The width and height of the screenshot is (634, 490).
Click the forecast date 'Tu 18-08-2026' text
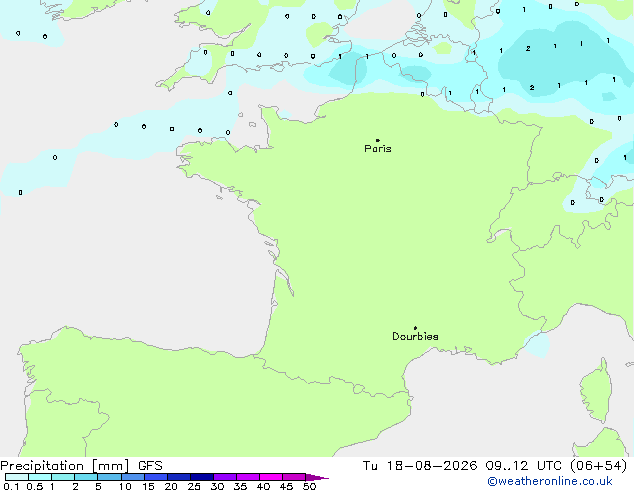(420, 466)
